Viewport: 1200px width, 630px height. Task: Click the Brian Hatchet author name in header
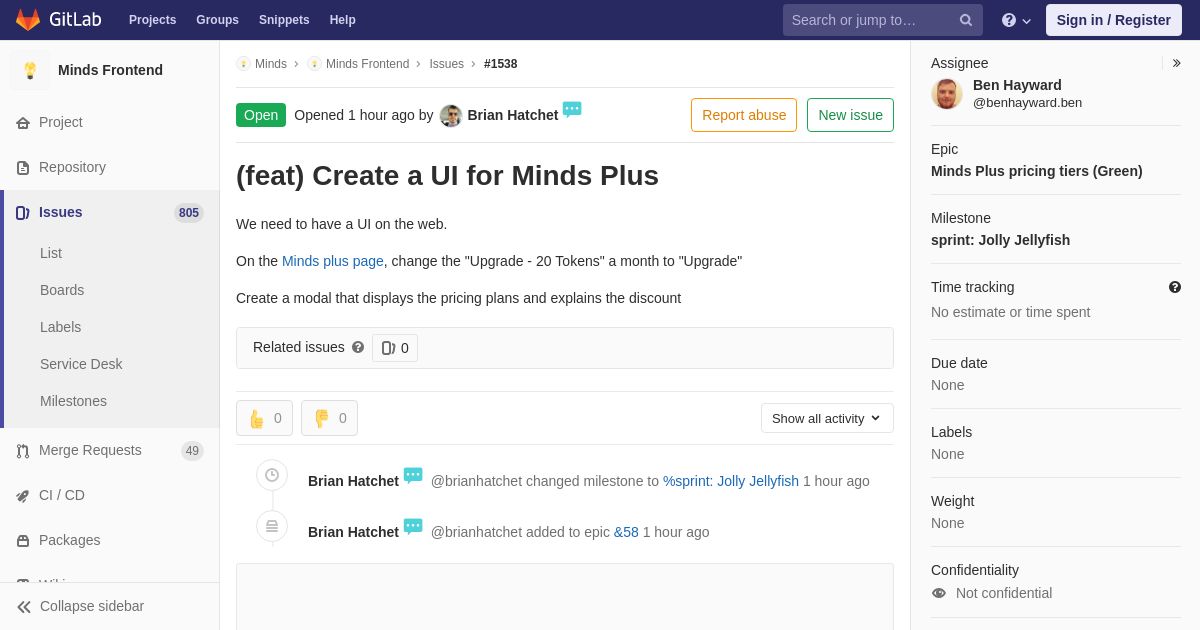[x=513, y=115]
